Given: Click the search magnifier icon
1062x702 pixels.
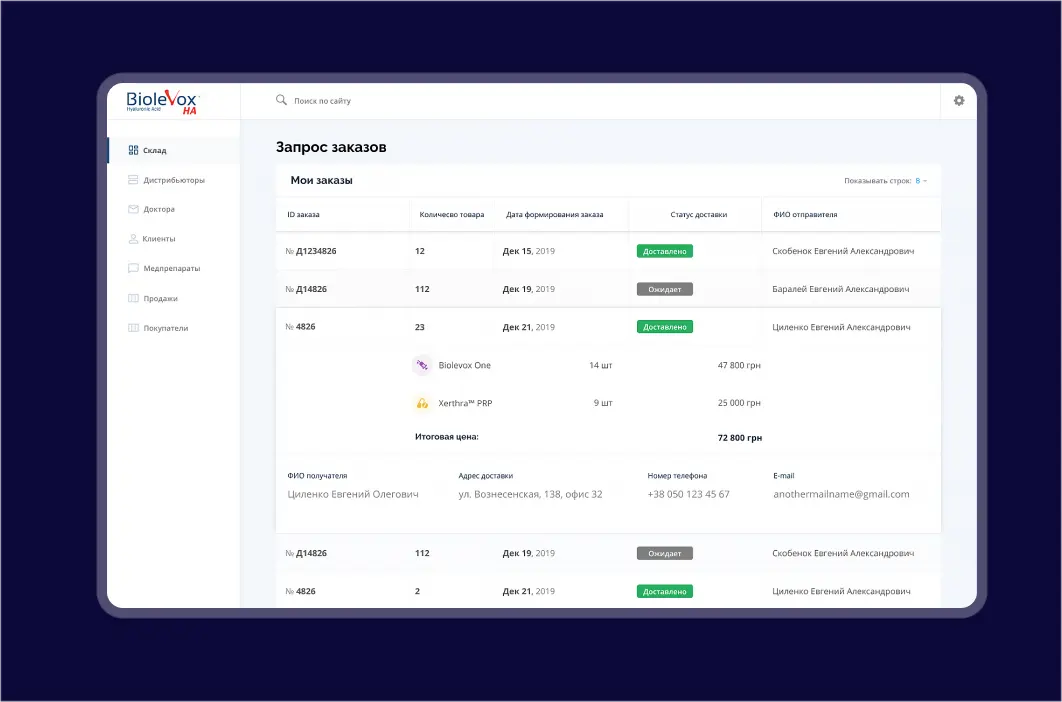Looking at the screenshot, I should tap(280, 100).
